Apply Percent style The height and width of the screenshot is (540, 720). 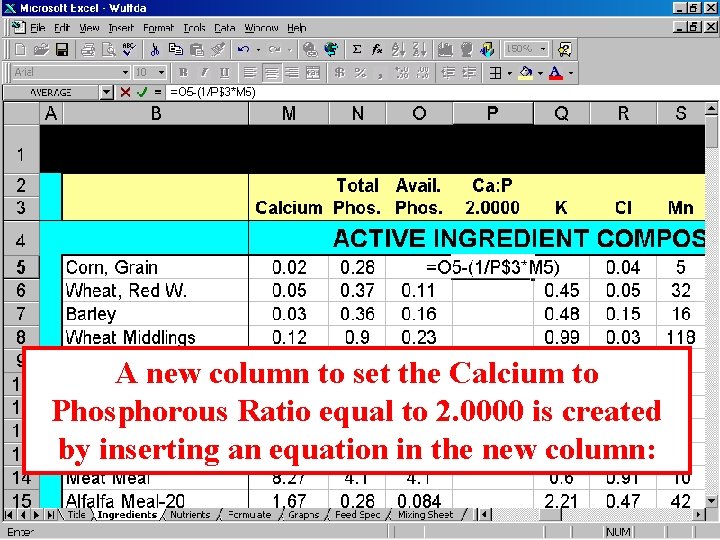pos(361,73)
